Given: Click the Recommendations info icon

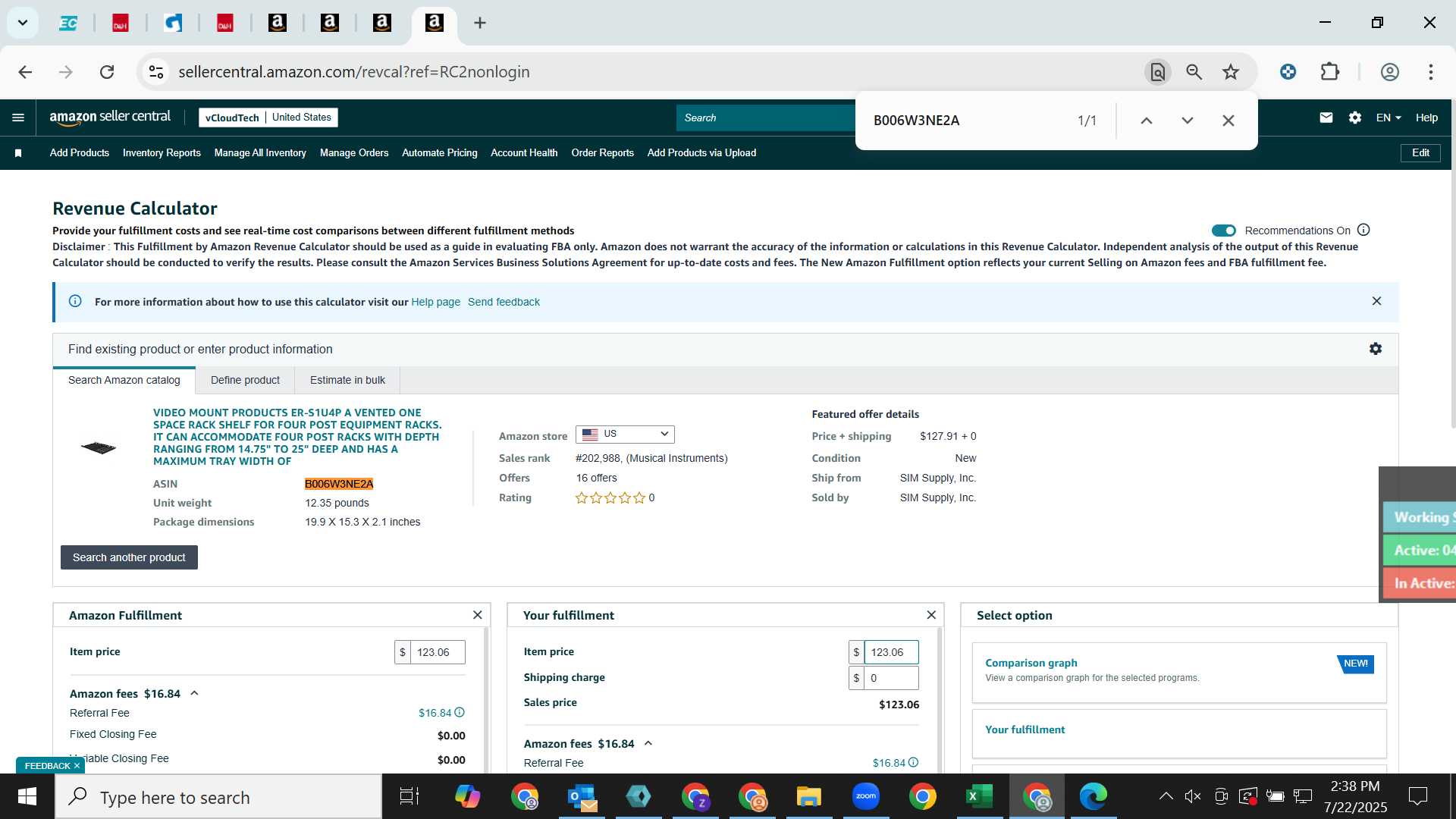Looking at the screenshot, I should coord(1363,230).
